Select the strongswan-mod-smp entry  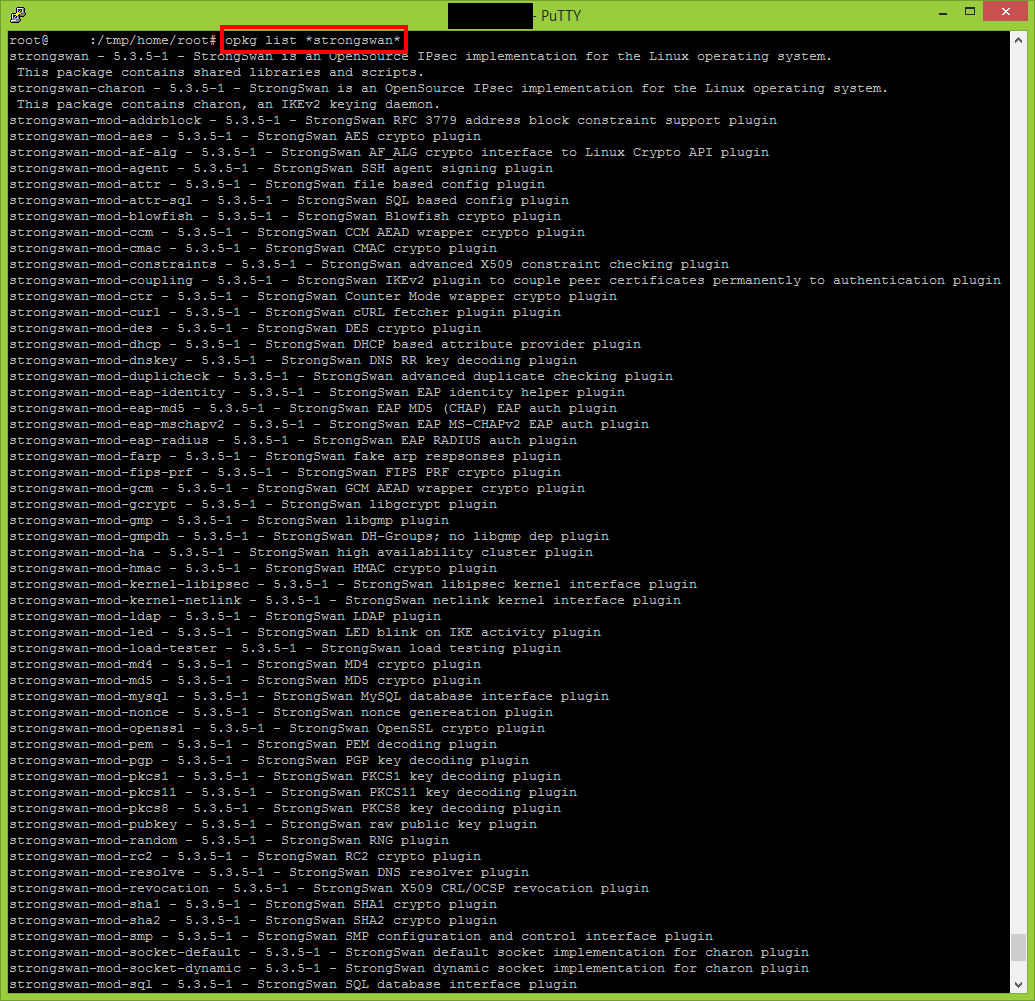coord(361,936)
